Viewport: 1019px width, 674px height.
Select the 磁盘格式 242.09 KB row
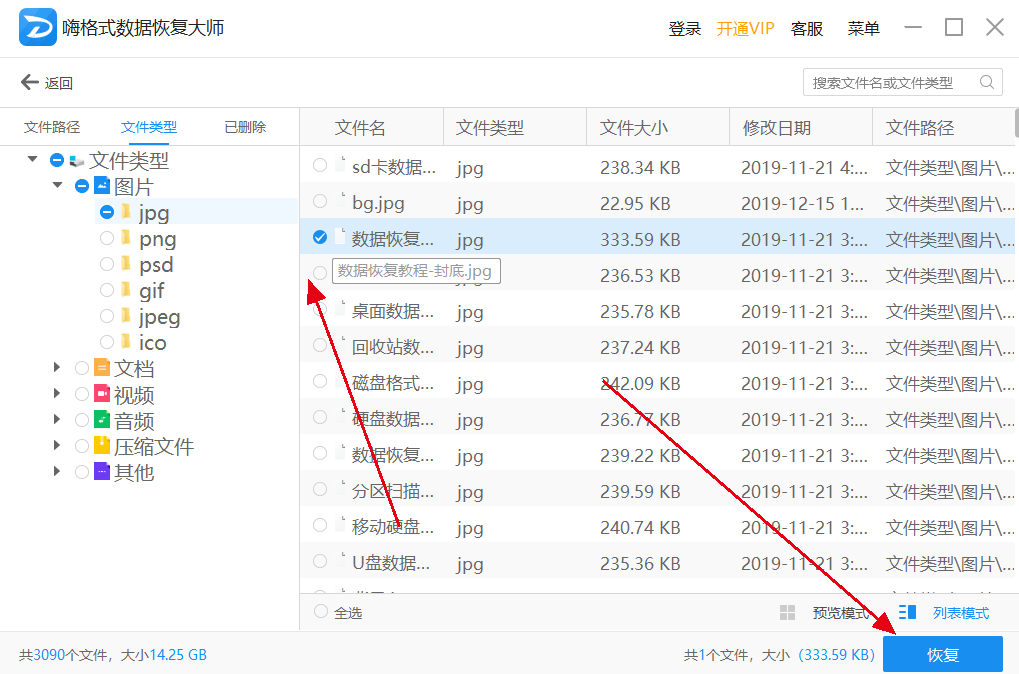click(658, 383)
